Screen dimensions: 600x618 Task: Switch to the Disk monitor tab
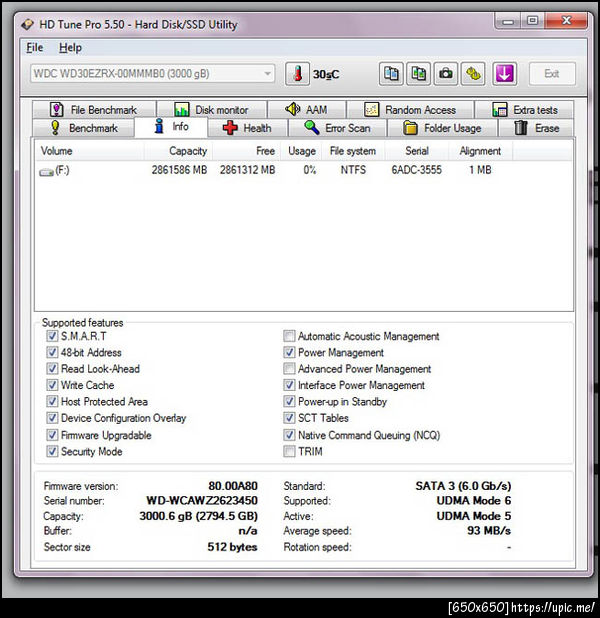212,110
